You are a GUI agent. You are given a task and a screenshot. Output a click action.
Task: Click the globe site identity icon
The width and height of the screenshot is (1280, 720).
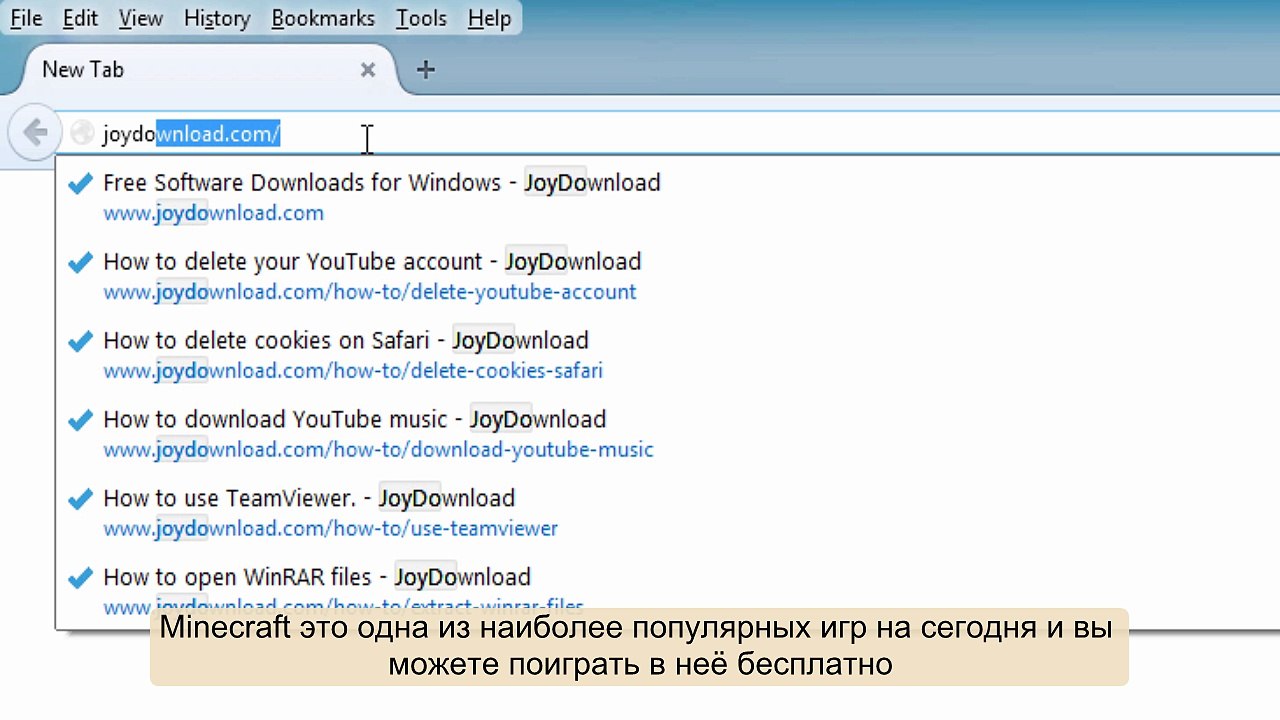(x=82, y=133)
